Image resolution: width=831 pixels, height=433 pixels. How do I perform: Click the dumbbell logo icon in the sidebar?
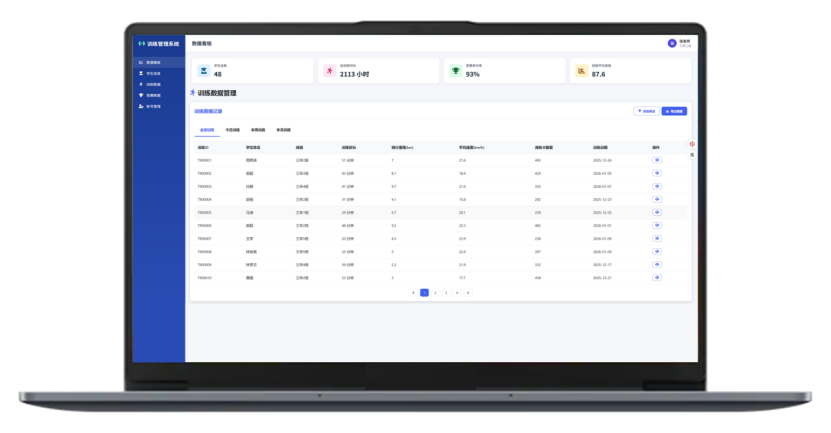click(x=142, y=43)
